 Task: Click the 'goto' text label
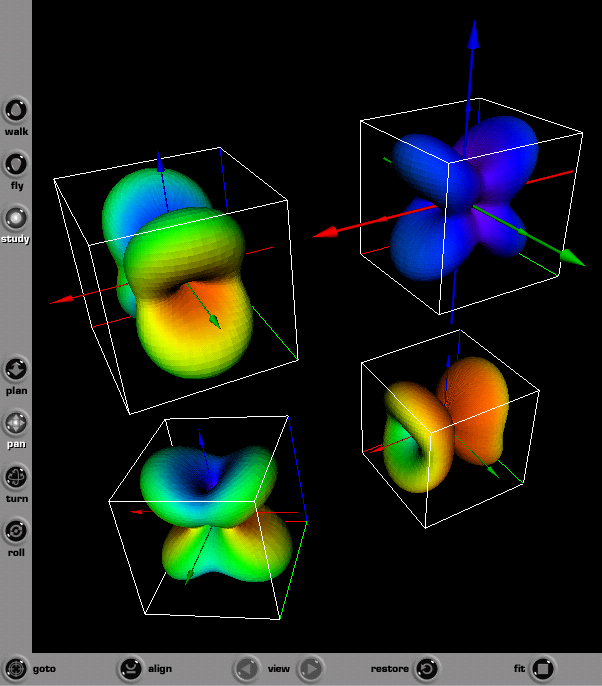[x=44, y=669]
